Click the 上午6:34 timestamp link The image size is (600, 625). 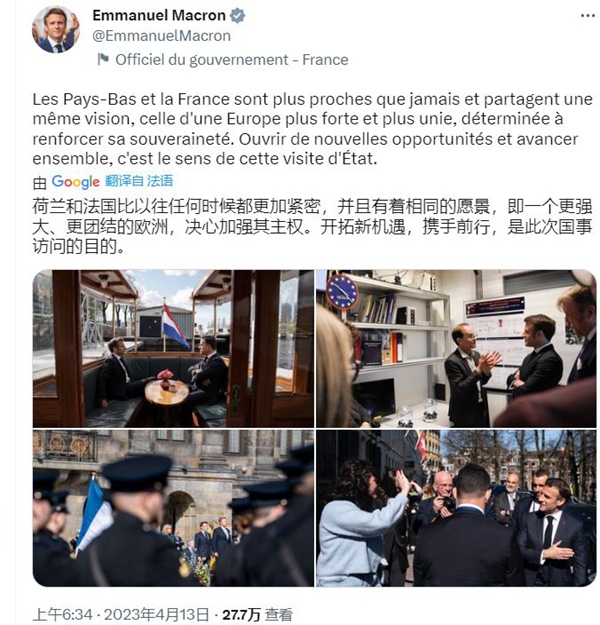[x=63, y=614]
